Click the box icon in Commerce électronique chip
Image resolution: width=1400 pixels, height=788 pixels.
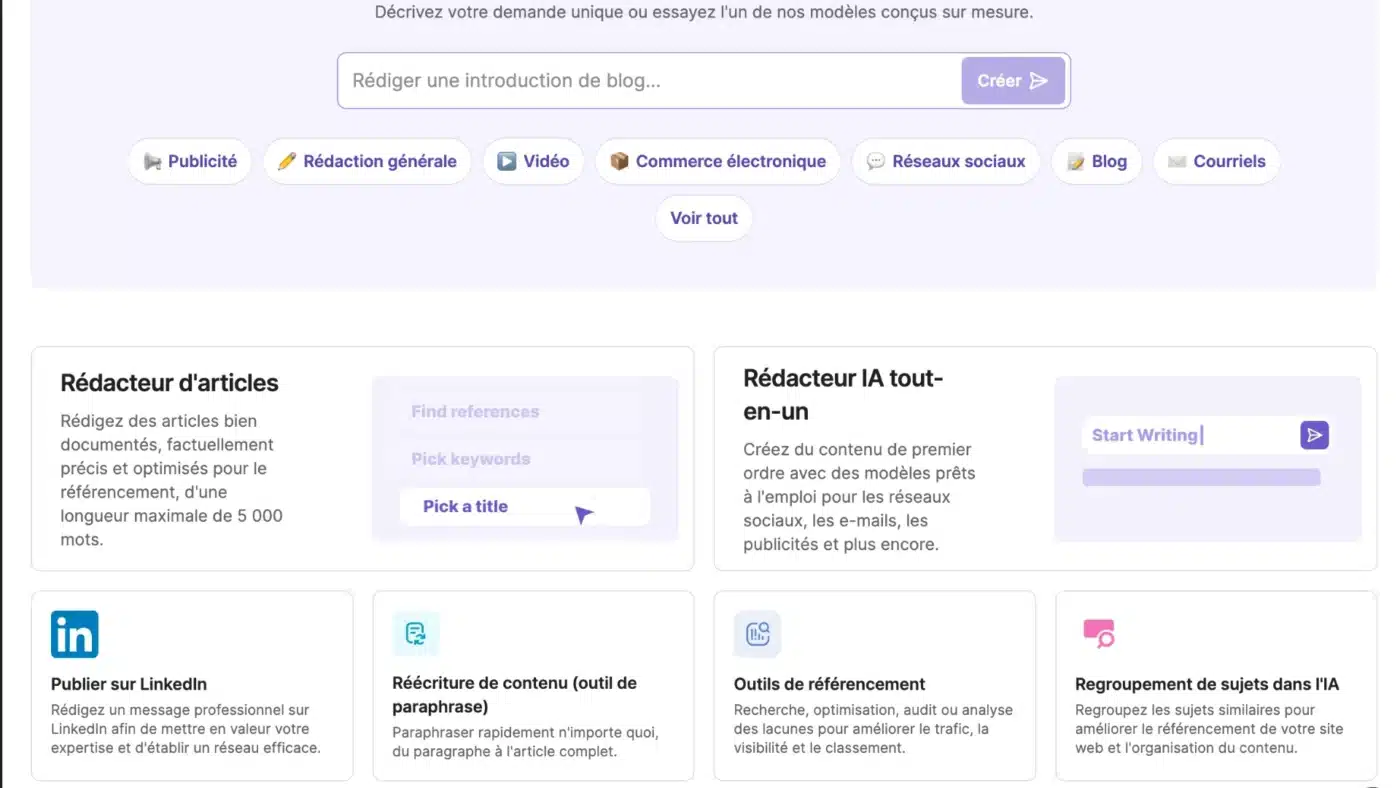click(x=619, y=162)
